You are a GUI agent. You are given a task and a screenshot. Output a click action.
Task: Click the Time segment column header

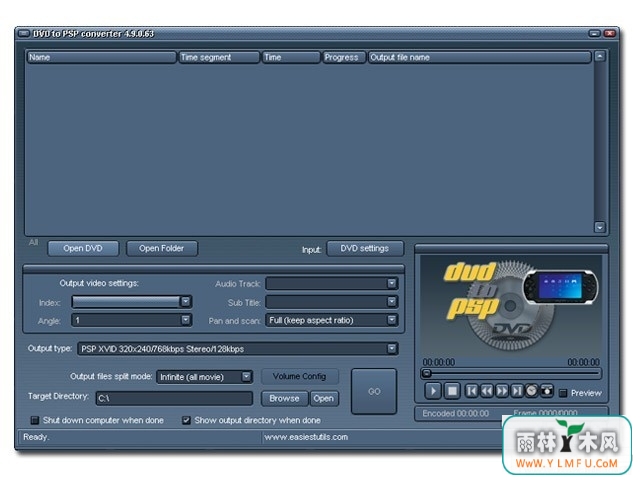pos(219,57)
